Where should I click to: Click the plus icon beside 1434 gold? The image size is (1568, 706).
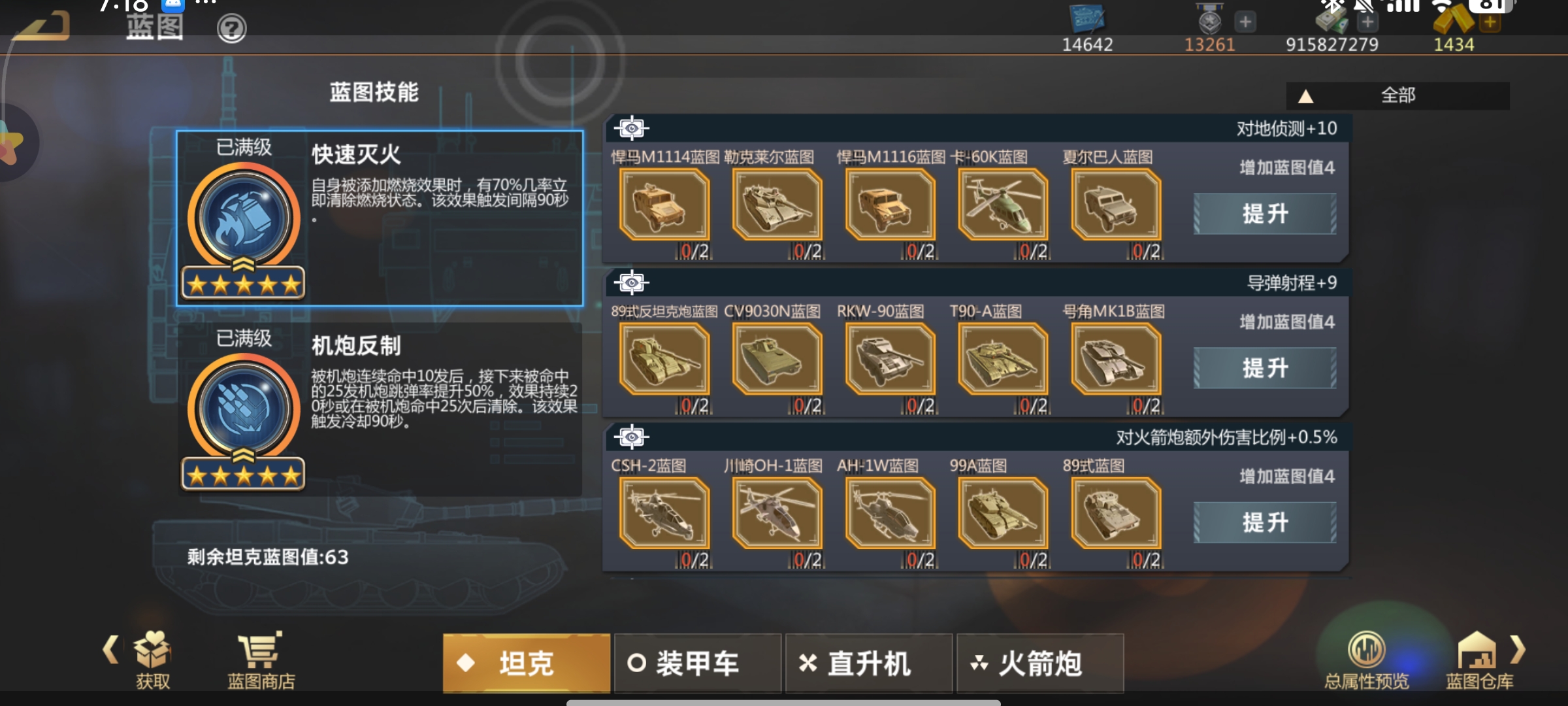click(1490, 22)
